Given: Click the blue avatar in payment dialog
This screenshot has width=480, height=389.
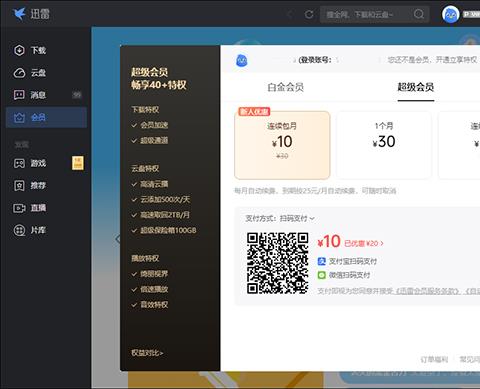Looking at the screenshot, I should (x=242, y=60).
